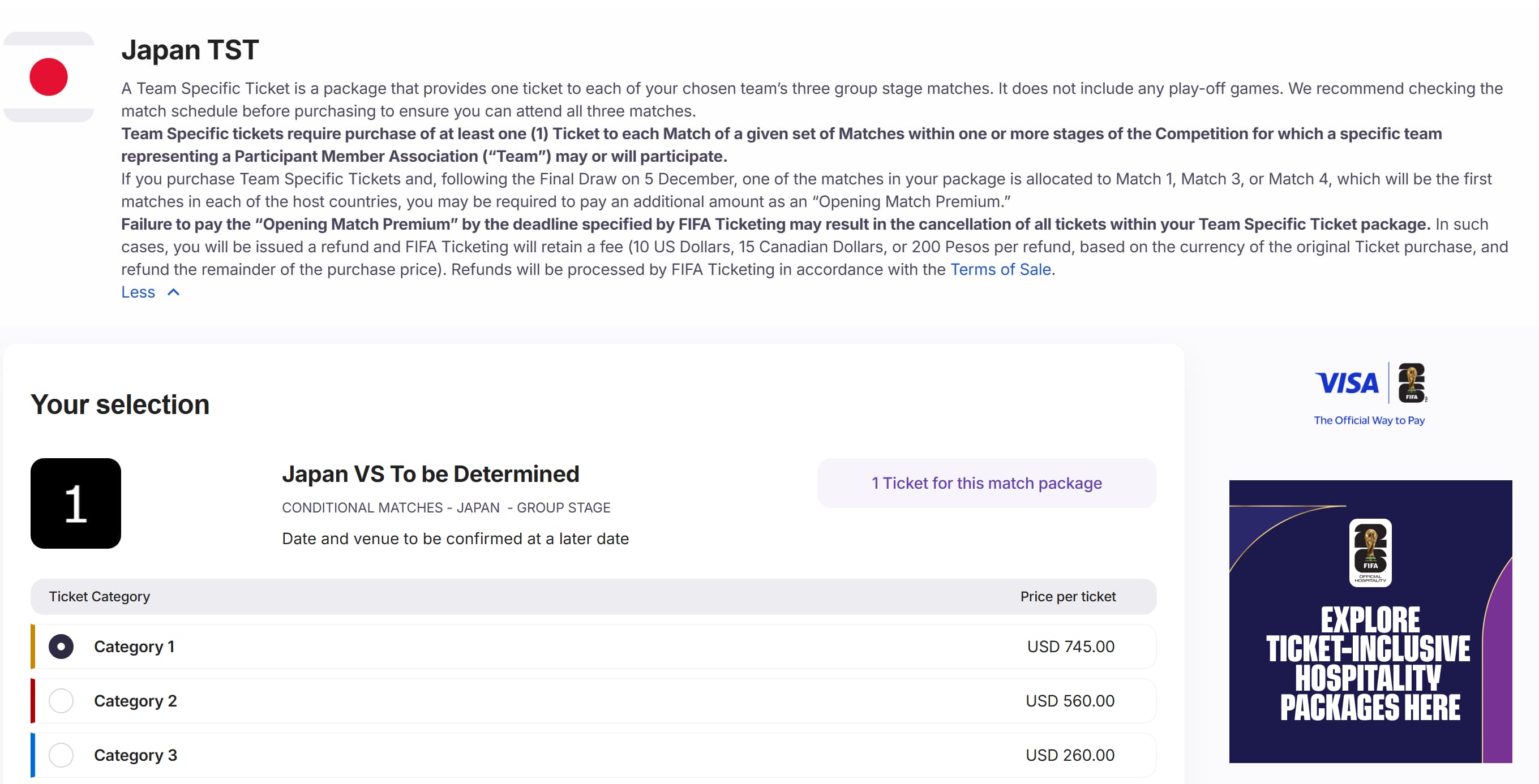
Task: Click the 1 Ticket for this match package button
Action: point(987,483)
